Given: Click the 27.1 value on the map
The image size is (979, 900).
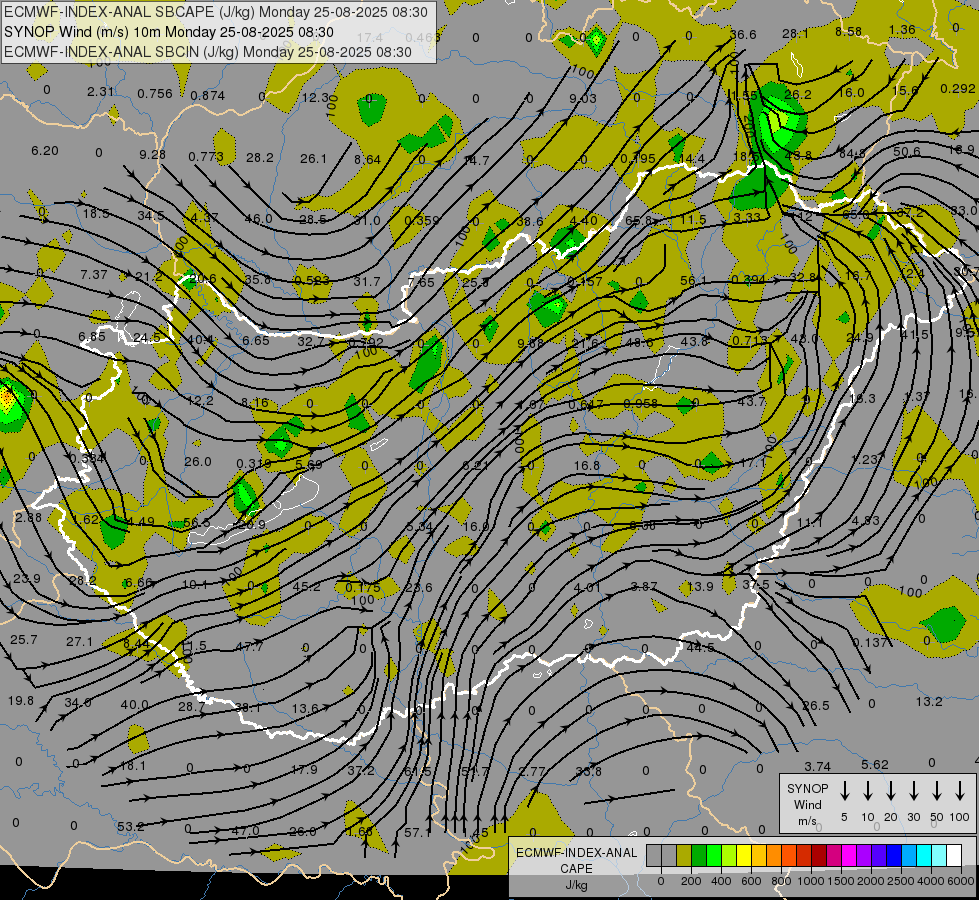Looking at the screenshot, I should click(x=80, y=641).
